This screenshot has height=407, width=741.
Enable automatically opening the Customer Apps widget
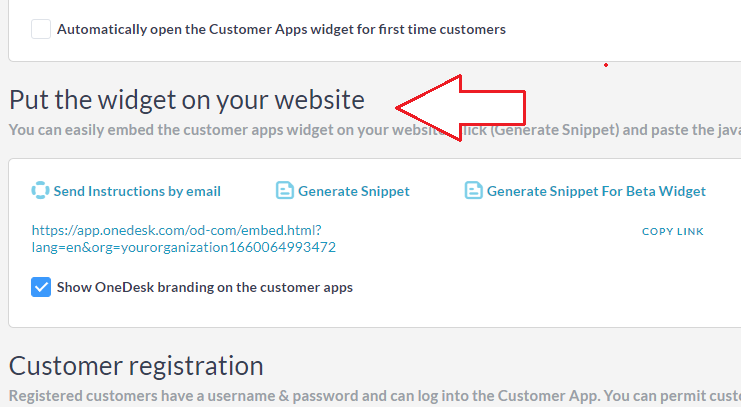[x=41, y=29]
